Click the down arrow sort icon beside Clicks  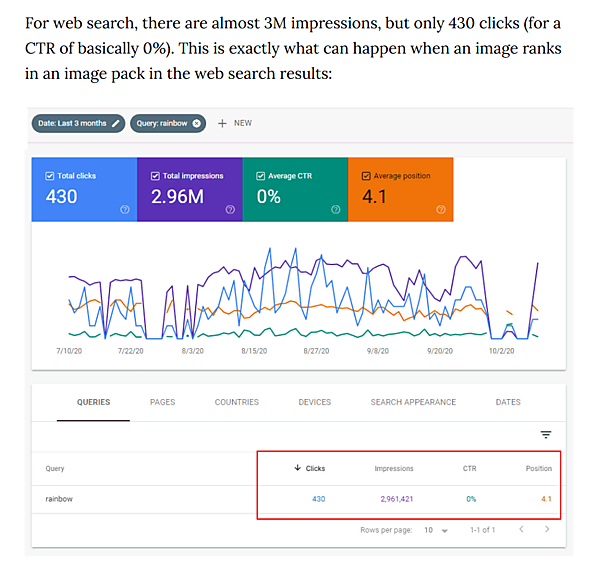tap(296, 468)
